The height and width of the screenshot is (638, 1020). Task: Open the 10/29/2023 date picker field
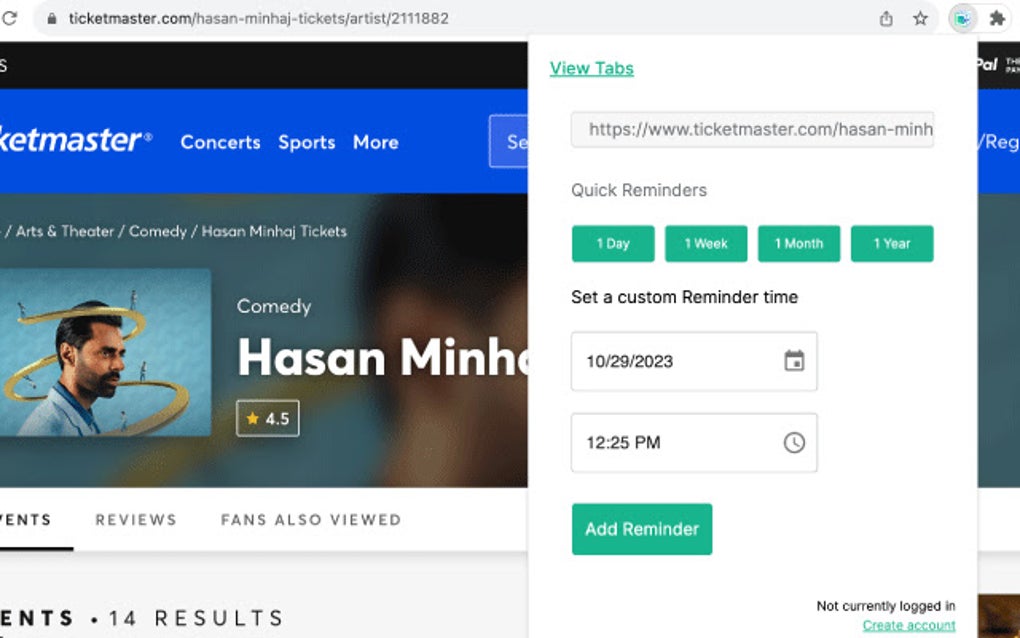[660, 362]
